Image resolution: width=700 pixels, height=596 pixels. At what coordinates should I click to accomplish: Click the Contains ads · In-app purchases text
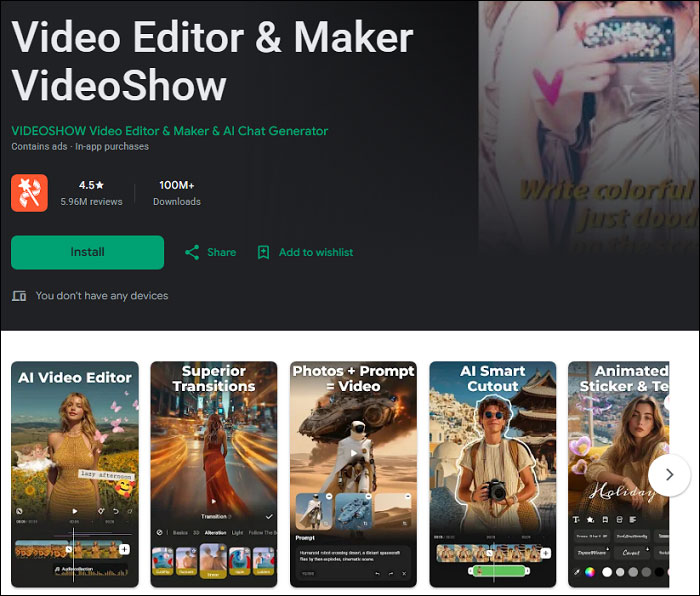coord(80,146)
